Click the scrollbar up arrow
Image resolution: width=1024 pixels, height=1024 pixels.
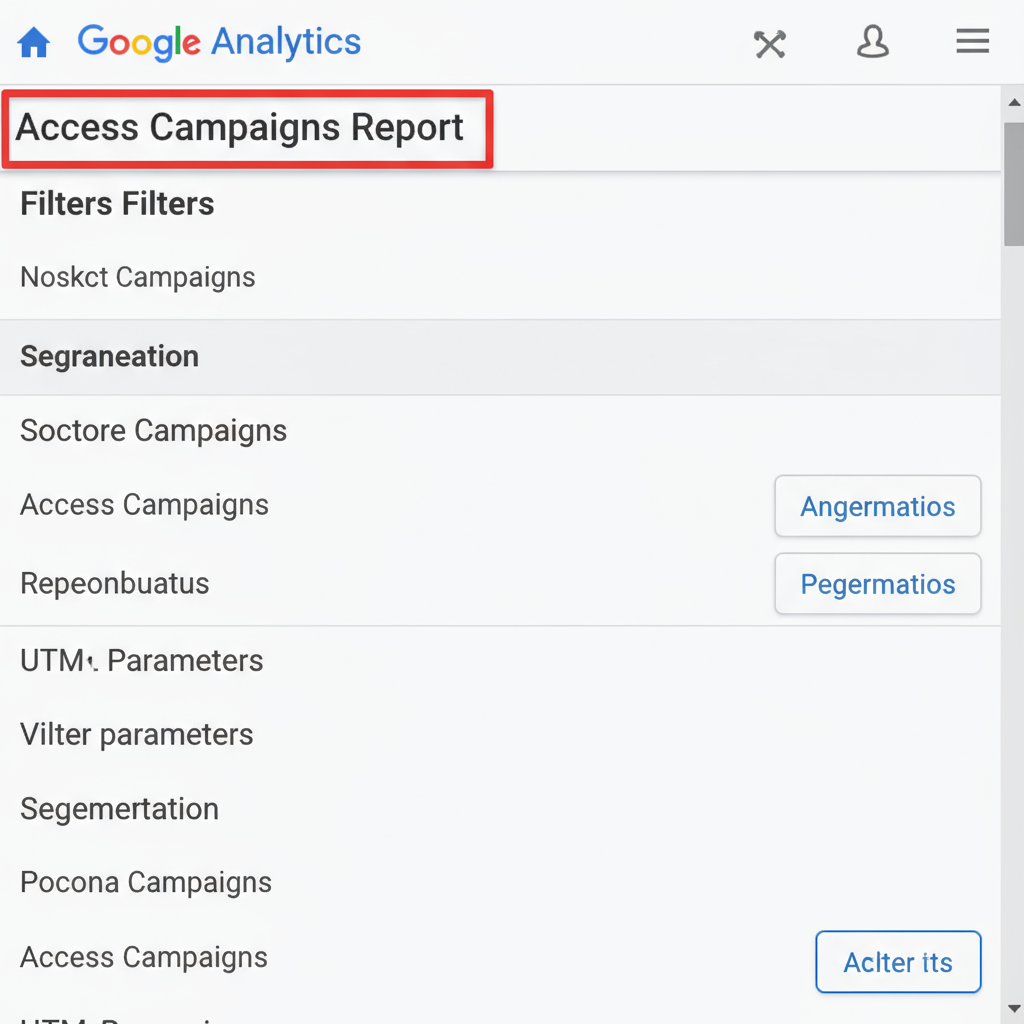1014,102
